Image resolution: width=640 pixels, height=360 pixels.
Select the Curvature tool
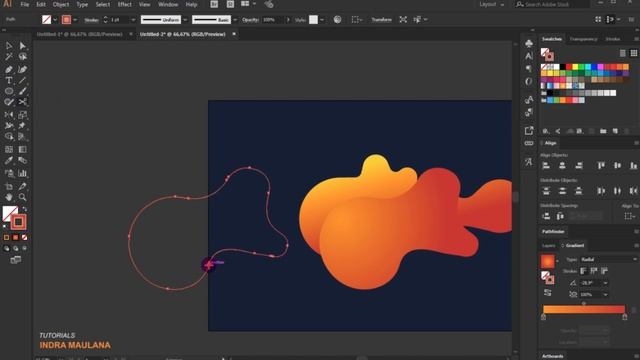point(22,69)
